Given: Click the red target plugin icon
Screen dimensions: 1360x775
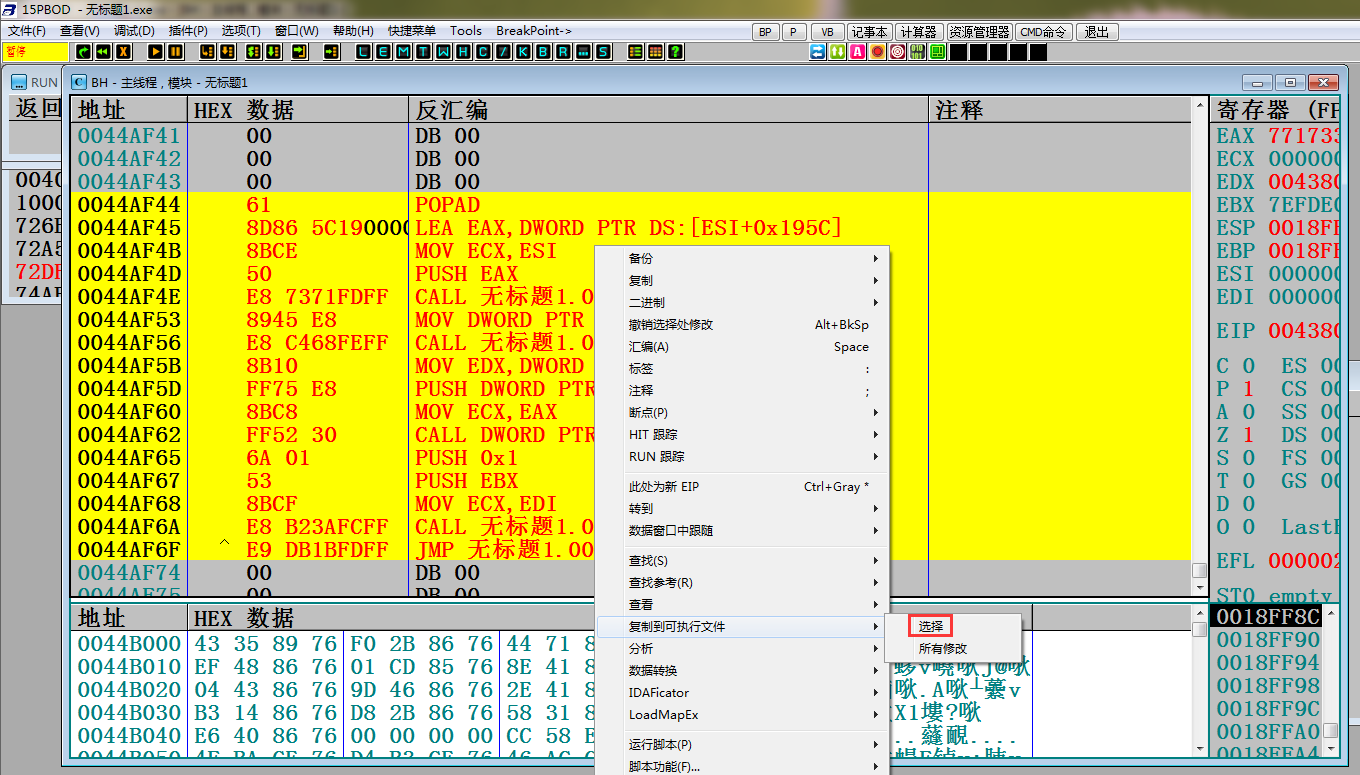Looking at the screenshot, I should (898, 51).
